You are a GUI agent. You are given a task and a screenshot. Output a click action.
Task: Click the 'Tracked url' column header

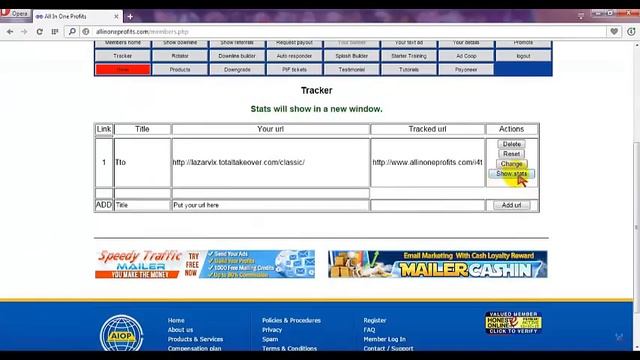point(427,129)
